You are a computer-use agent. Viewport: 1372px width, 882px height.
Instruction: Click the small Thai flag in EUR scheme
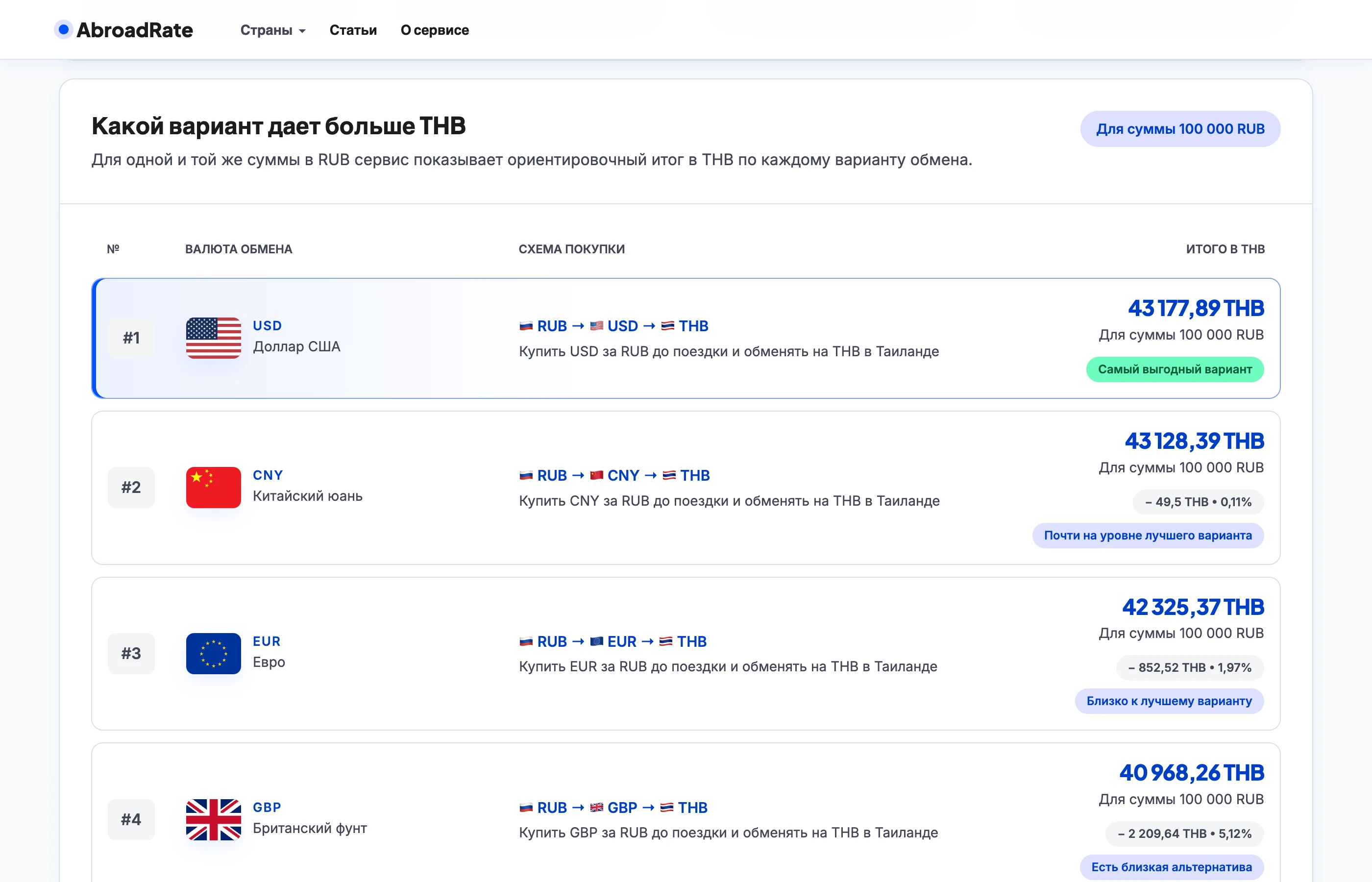coord(666,641)
